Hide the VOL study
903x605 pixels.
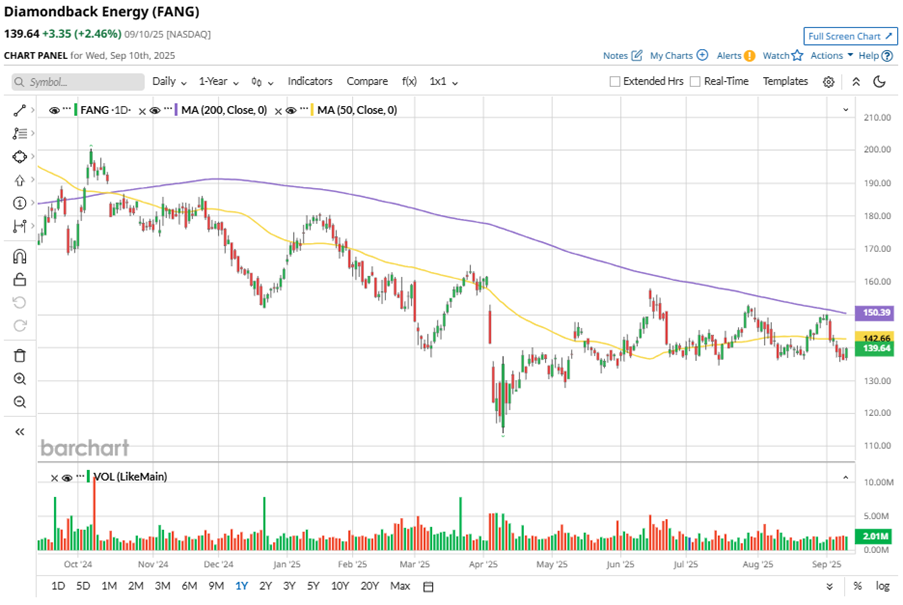(67, 477)
